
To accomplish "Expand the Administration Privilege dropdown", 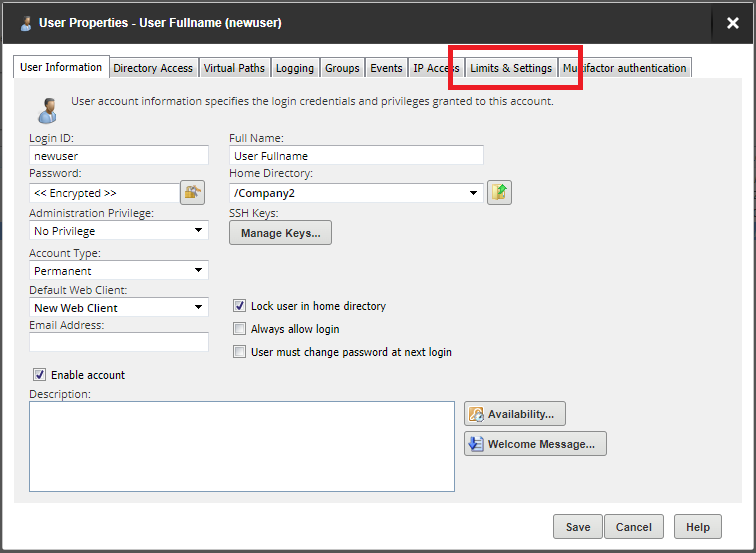I will tap(119, 231).
